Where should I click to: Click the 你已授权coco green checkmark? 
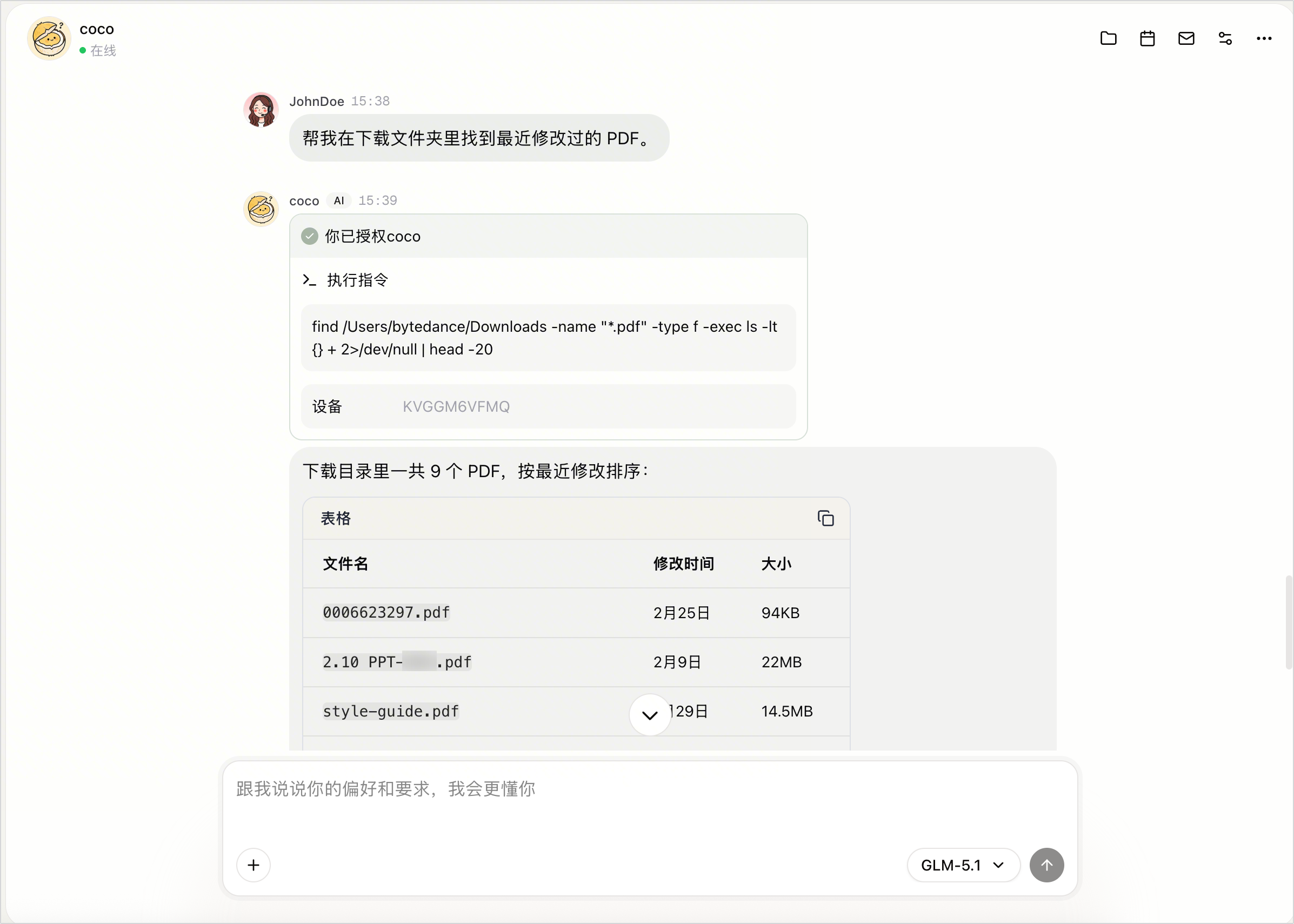310,236
